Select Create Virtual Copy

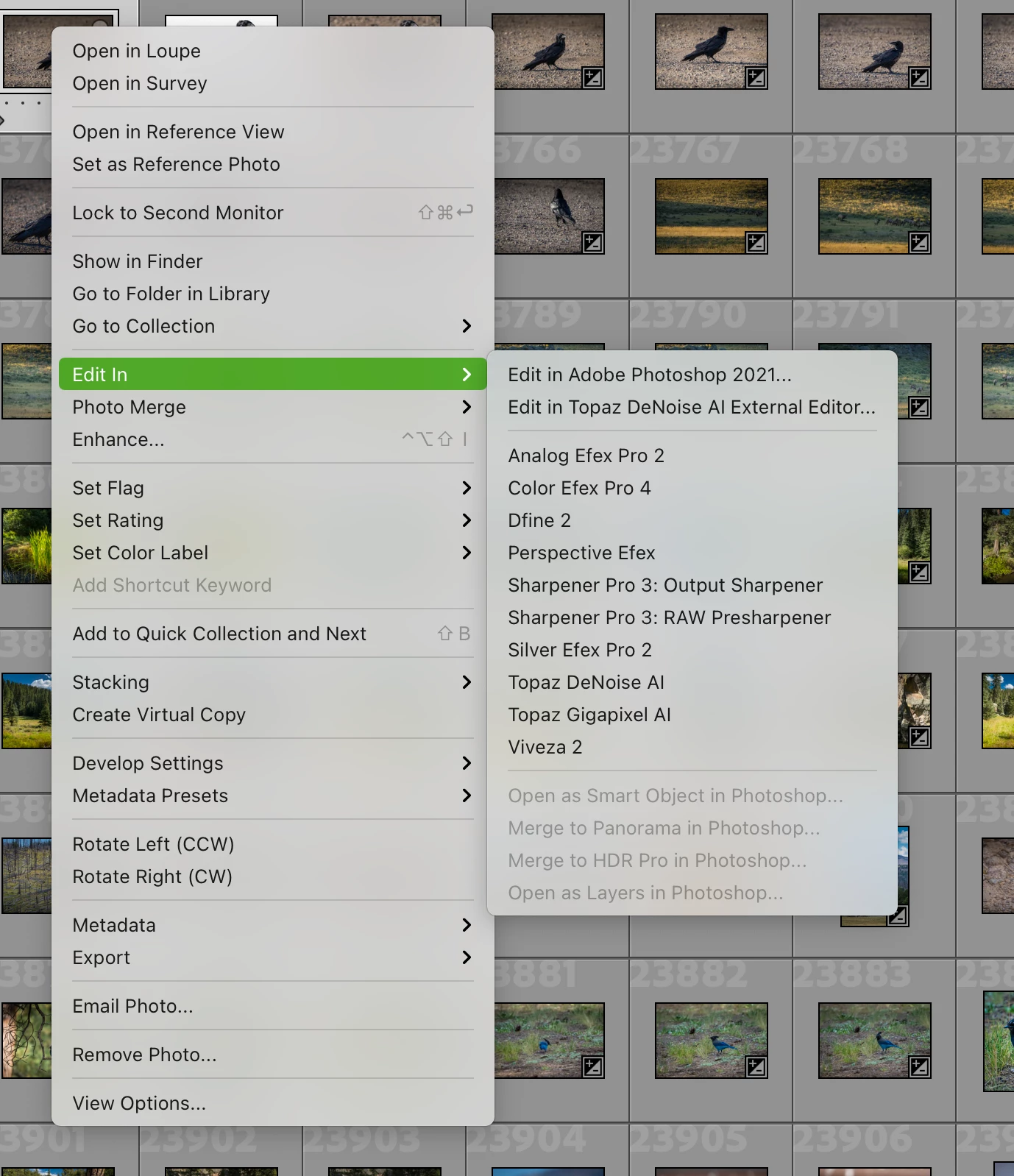pos(273,715)
